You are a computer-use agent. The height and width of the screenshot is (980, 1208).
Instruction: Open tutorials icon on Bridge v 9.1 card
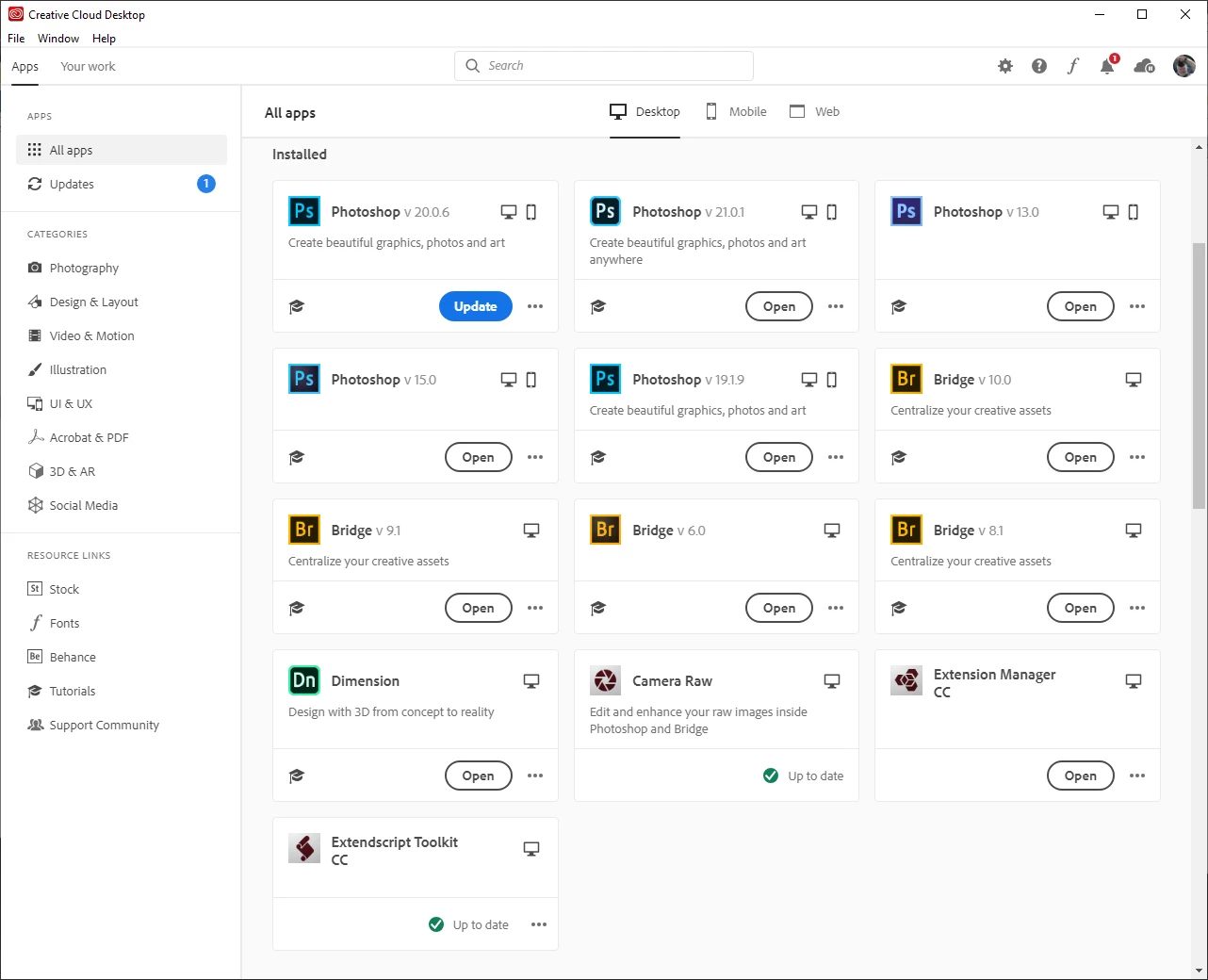coord(297,608)
